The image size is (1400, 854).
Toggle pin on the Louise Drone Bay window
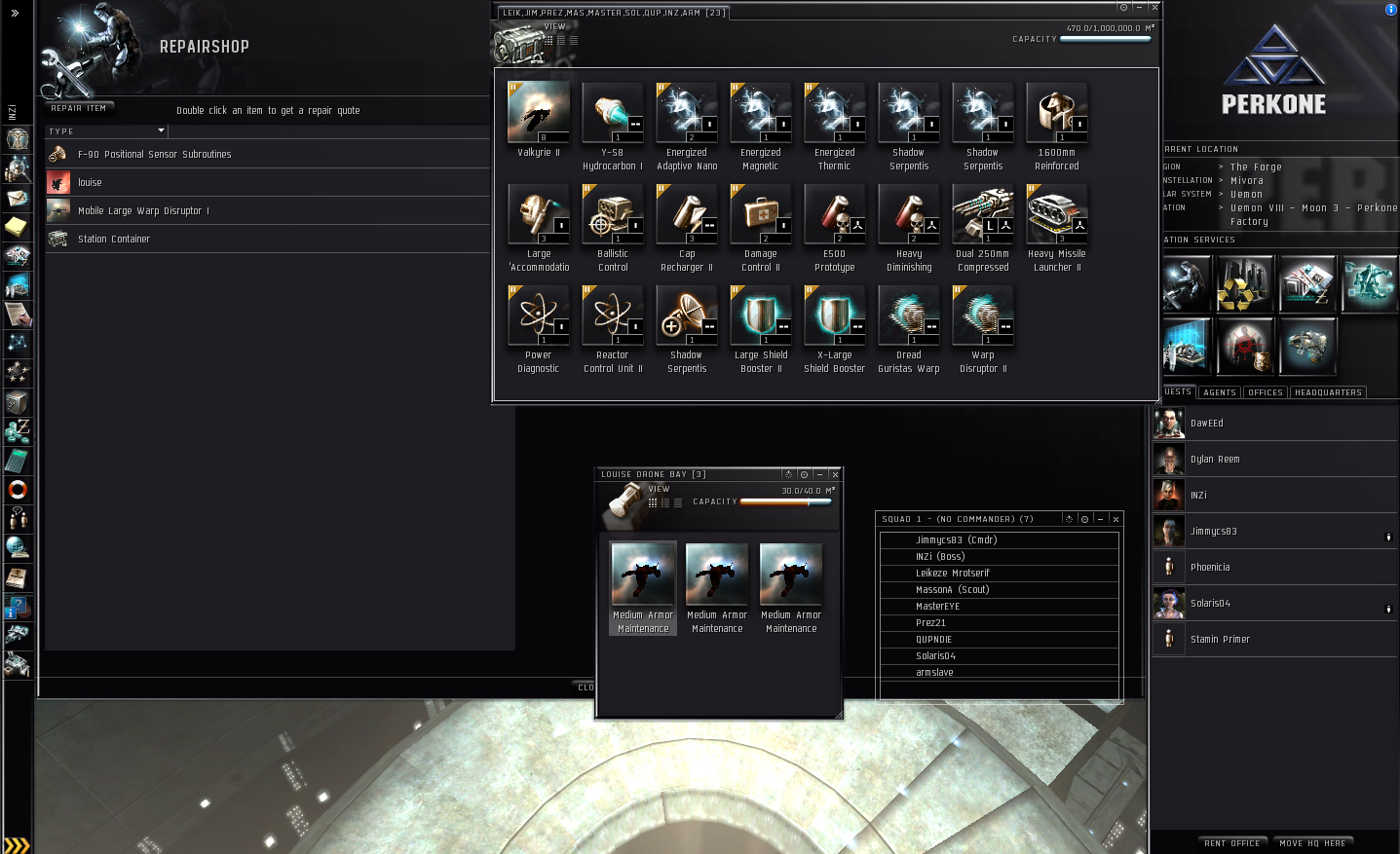coord(805,474)
